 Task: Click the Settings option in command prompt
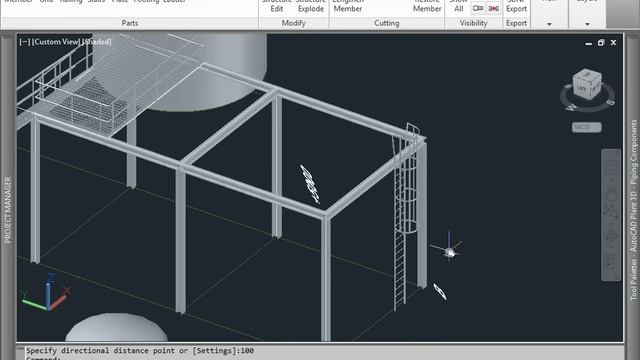(x=215, y=351)
